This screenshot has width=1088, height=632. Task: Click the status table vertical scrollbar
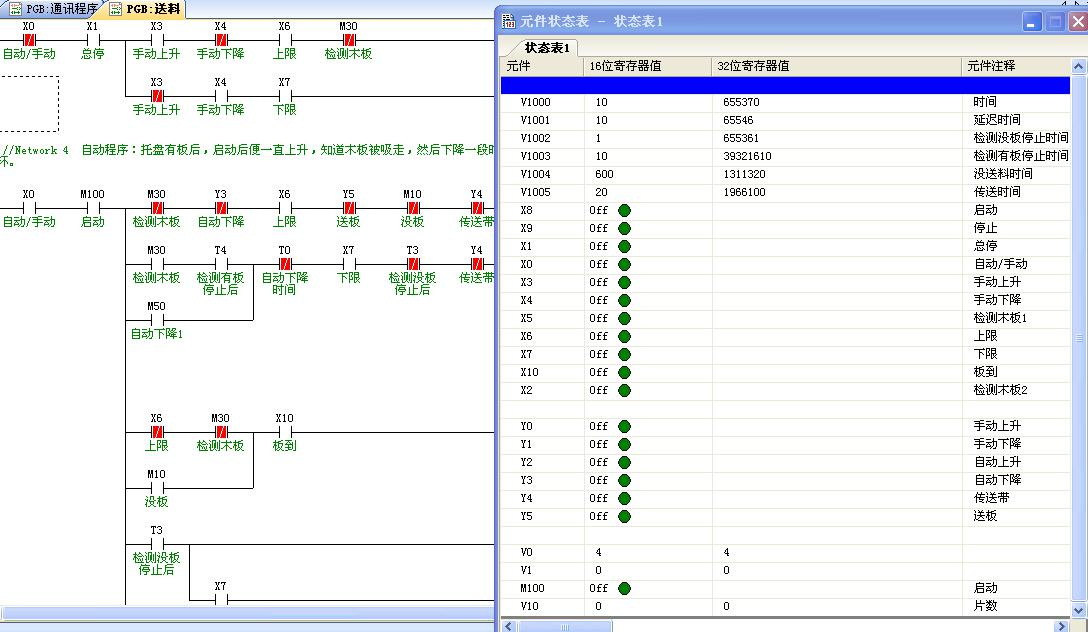(x=1079, y=340)
